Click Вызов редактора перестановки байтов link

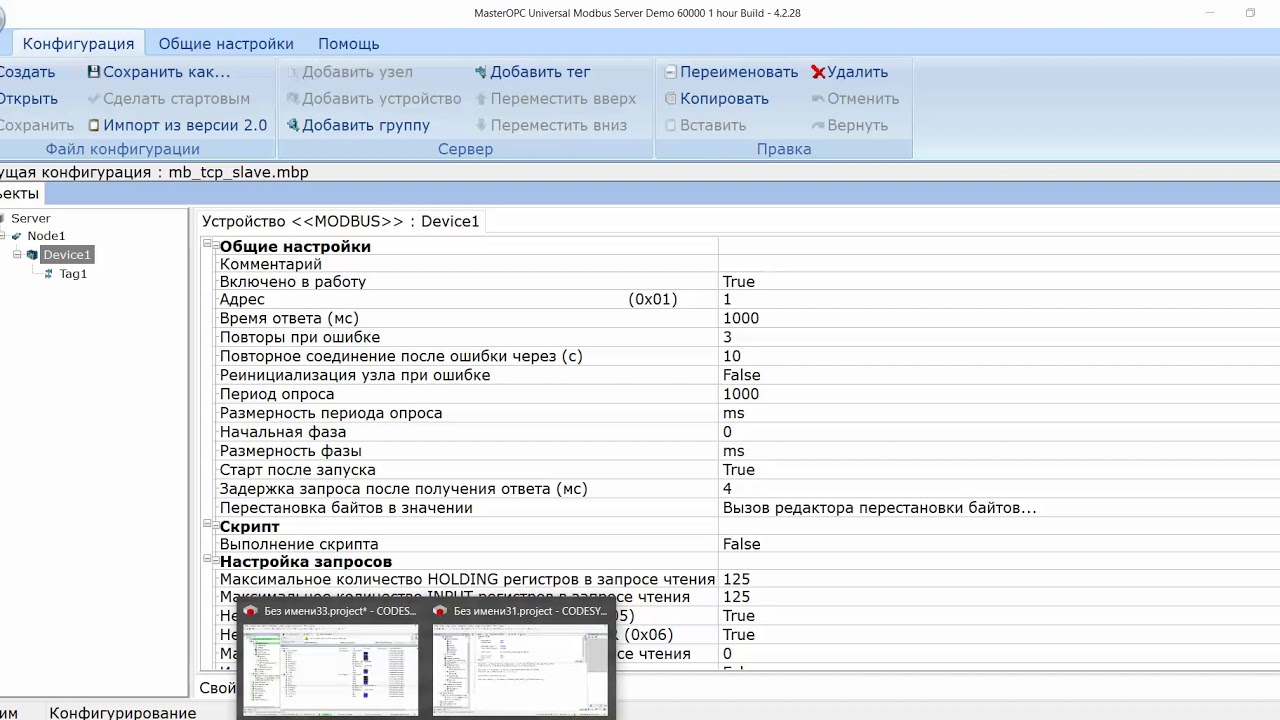click(x=880, y=508)
